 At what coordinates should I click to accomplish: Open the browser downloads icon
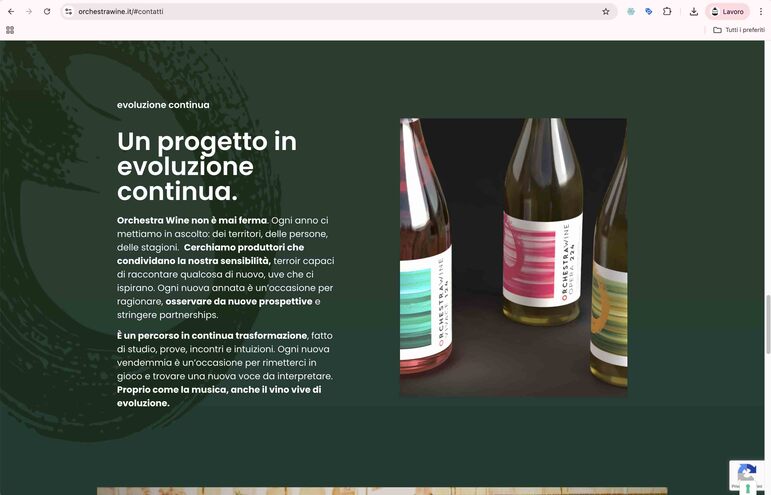[694, 11]
